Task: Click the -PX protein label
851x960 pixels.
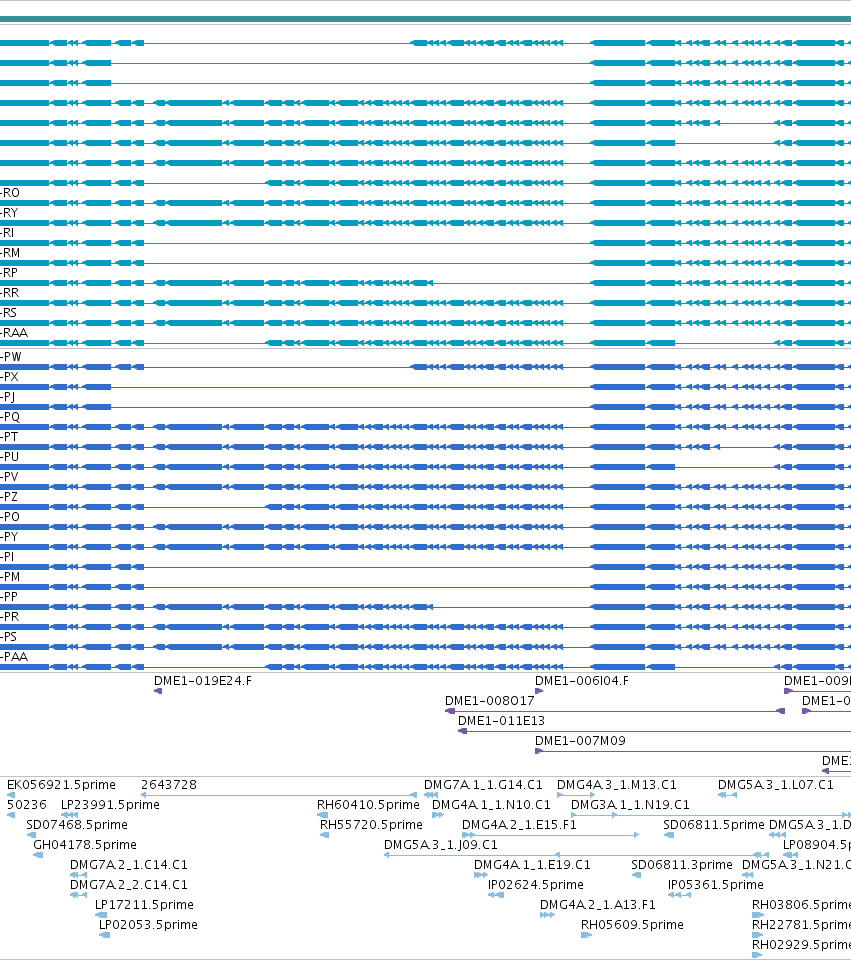Action: 9,377
